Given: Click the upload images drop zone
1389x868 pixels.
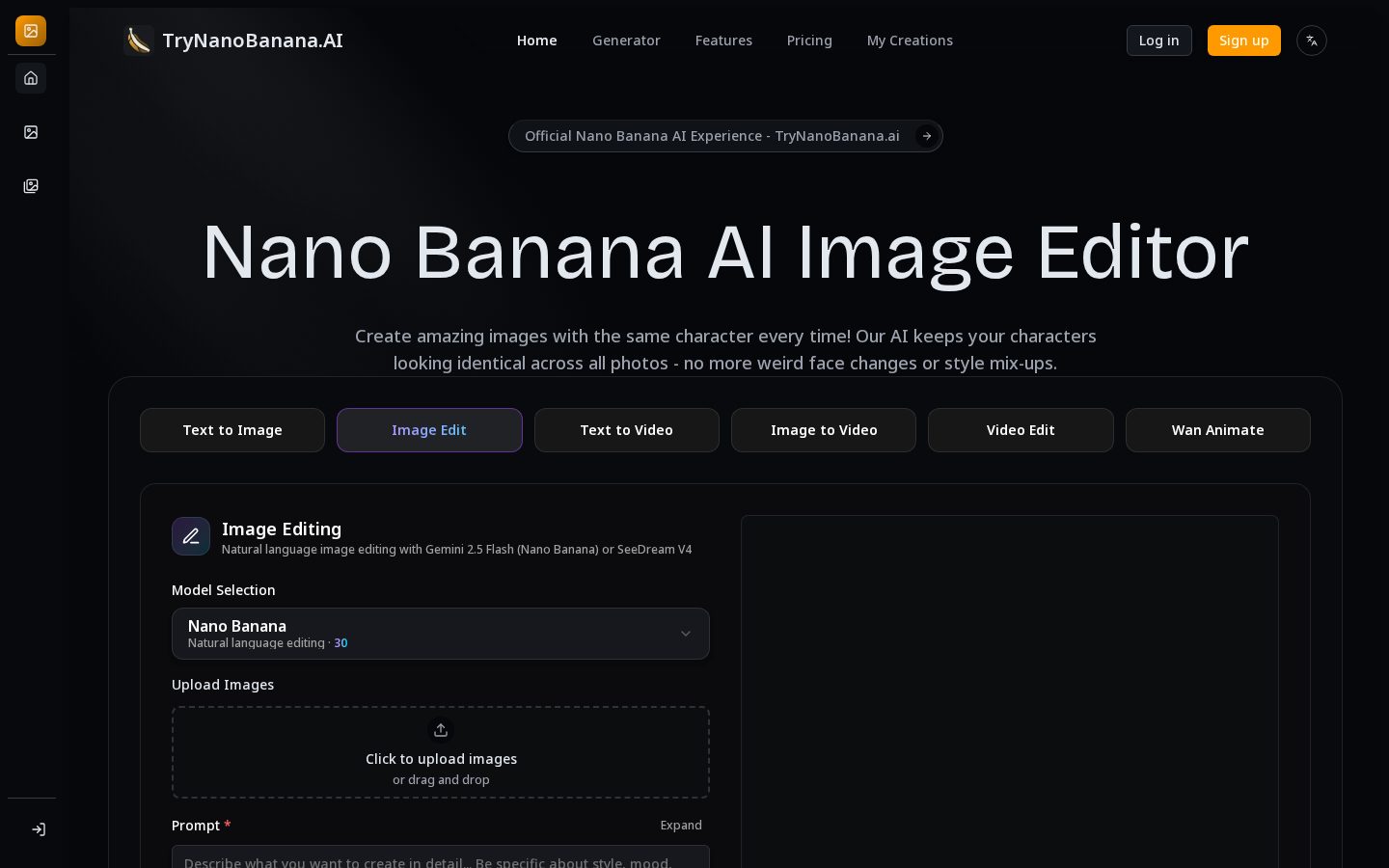Looking at the screenshot, I should coord(441,752).
